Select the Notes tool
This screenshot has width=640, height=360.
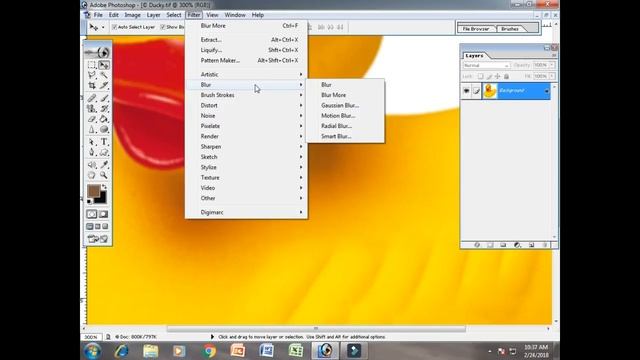tap(91, 165)
